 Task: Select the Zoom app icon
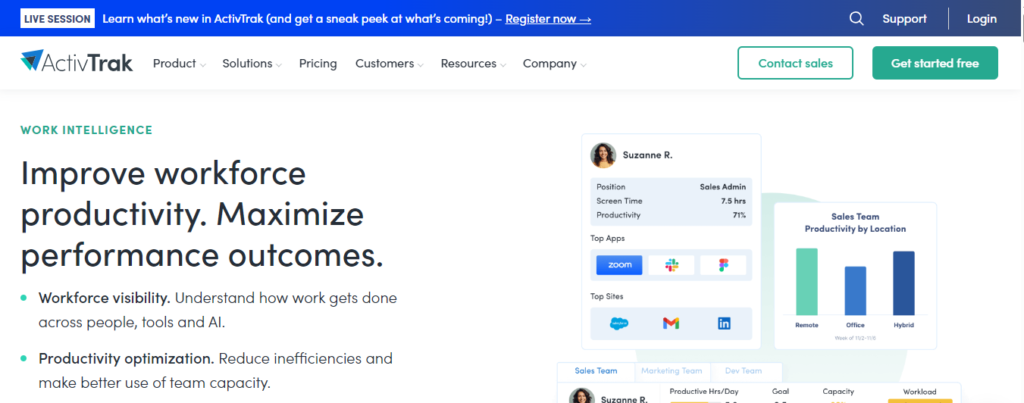coord(619,265)
